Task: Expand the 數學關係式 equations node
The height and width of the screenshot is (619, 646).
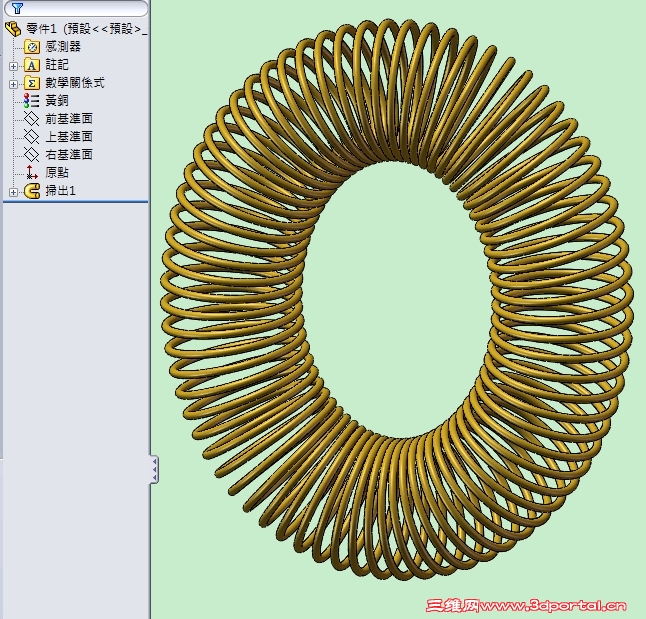Action: coord(14,84)
